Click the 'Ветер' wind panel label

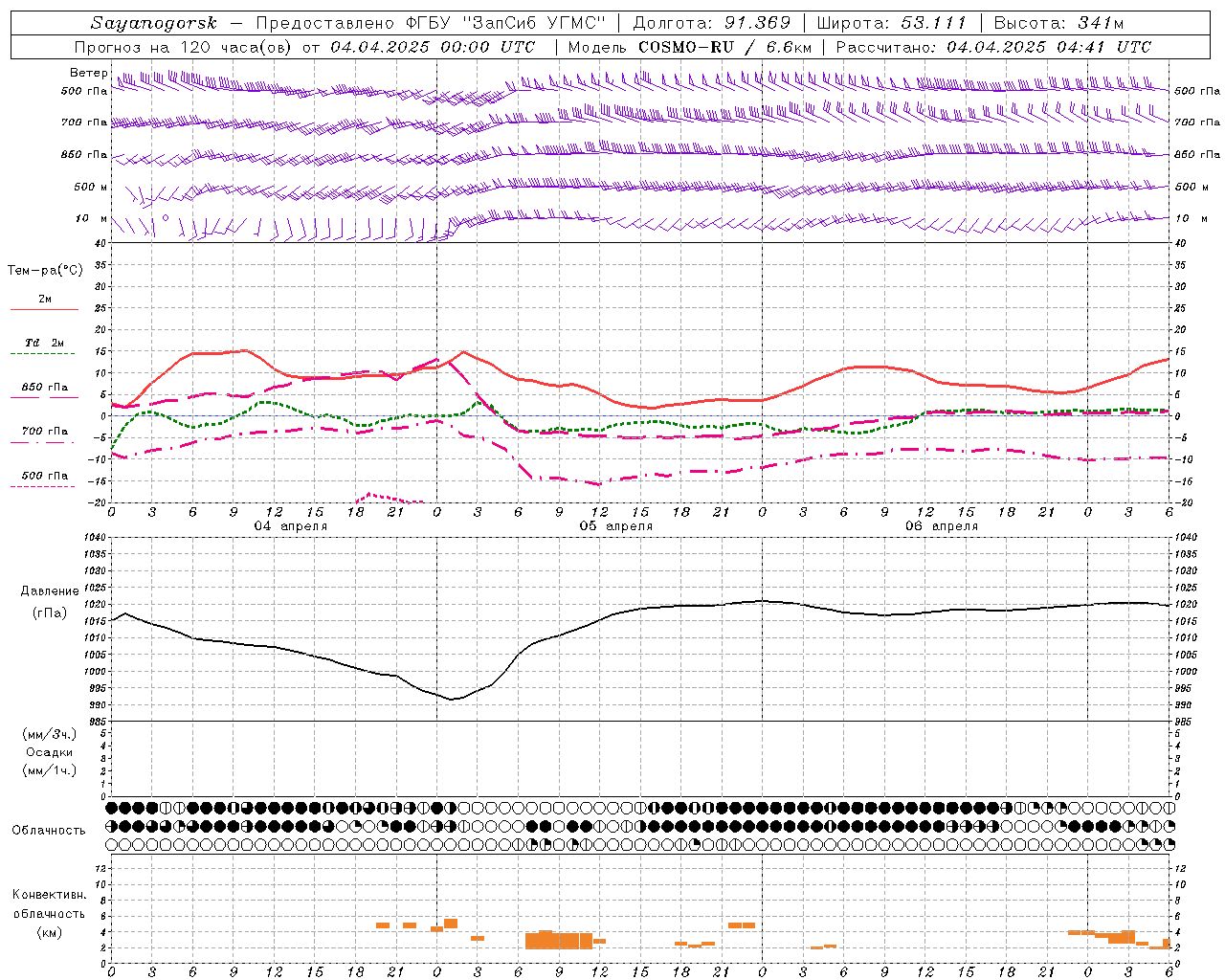click(88, 73)
